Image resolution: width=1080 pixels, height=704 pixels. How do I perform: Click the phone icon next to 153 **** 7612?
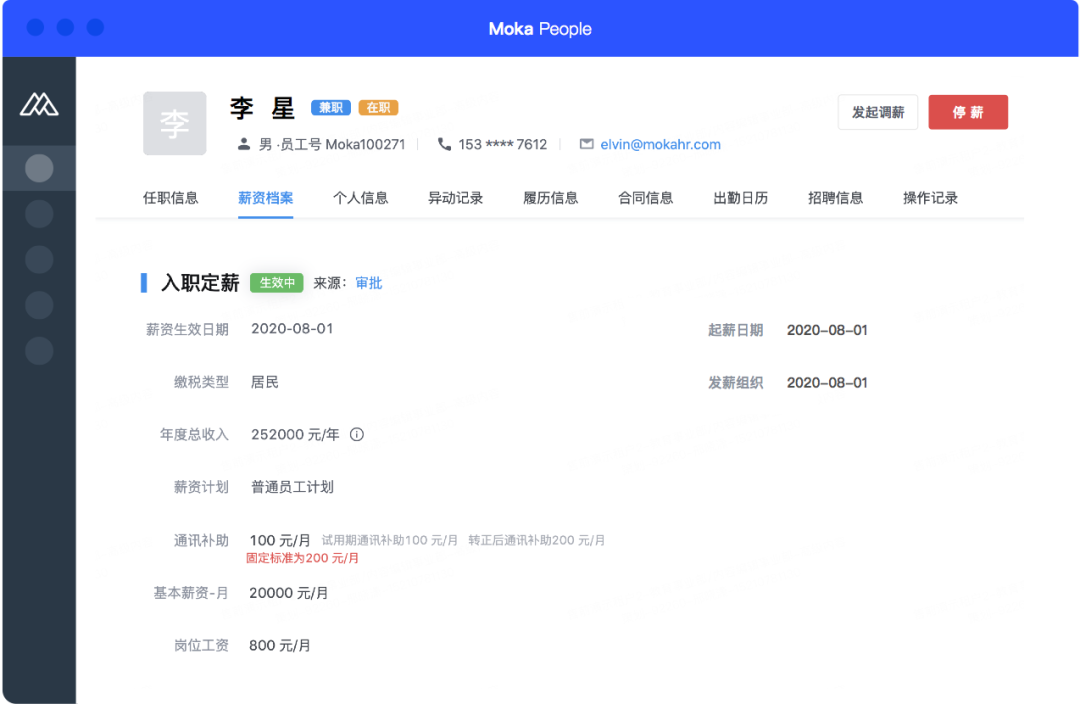(444, 143)
